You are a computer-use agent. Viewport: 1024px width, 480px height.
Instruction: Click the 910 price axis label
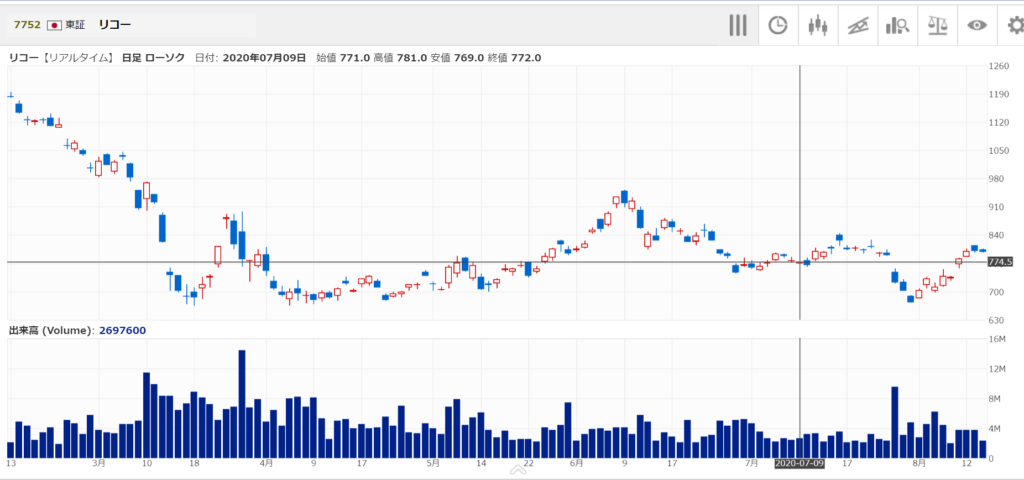[x=997, y=207]
